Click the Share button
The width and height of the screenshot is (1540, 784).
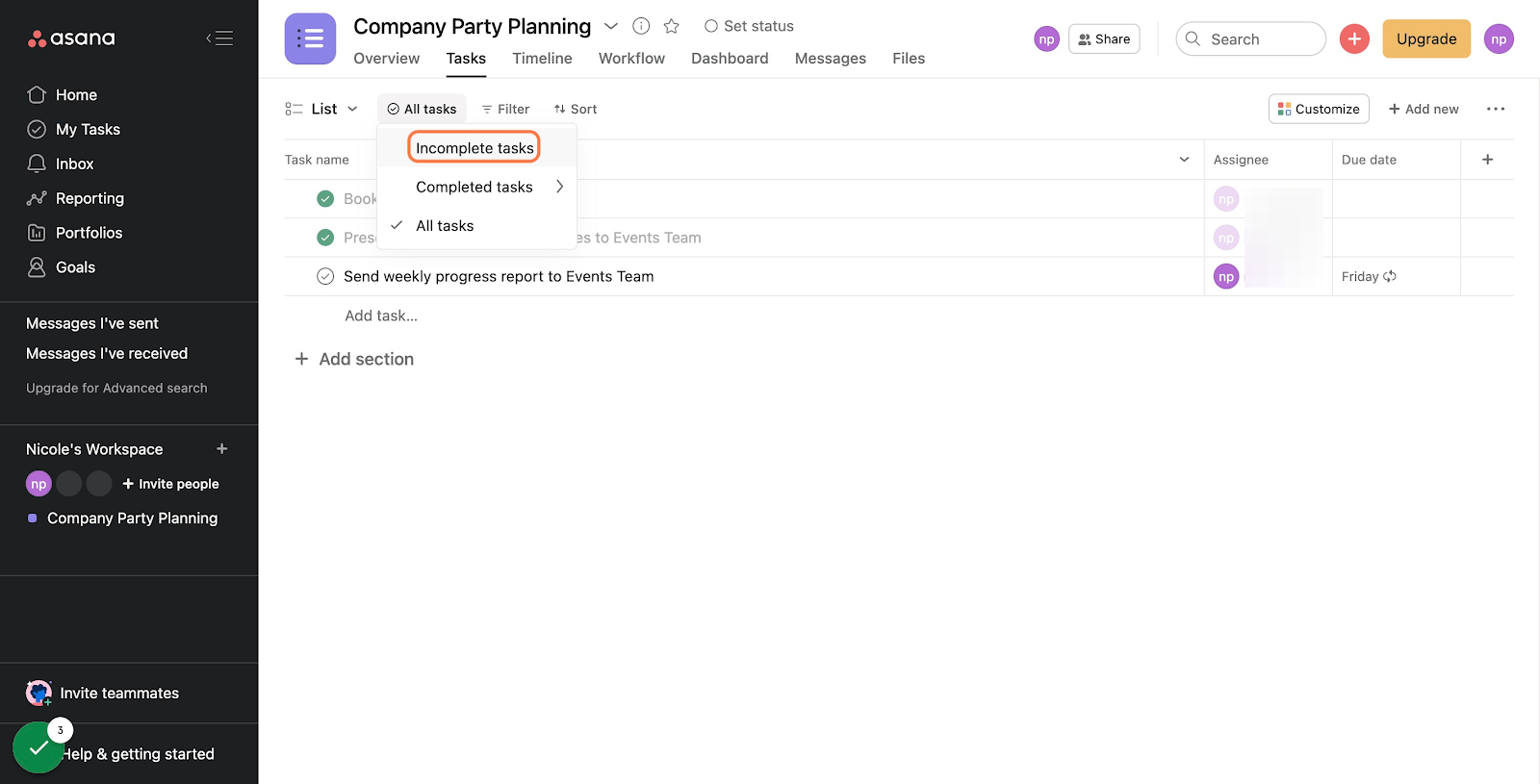[1104, 38]
